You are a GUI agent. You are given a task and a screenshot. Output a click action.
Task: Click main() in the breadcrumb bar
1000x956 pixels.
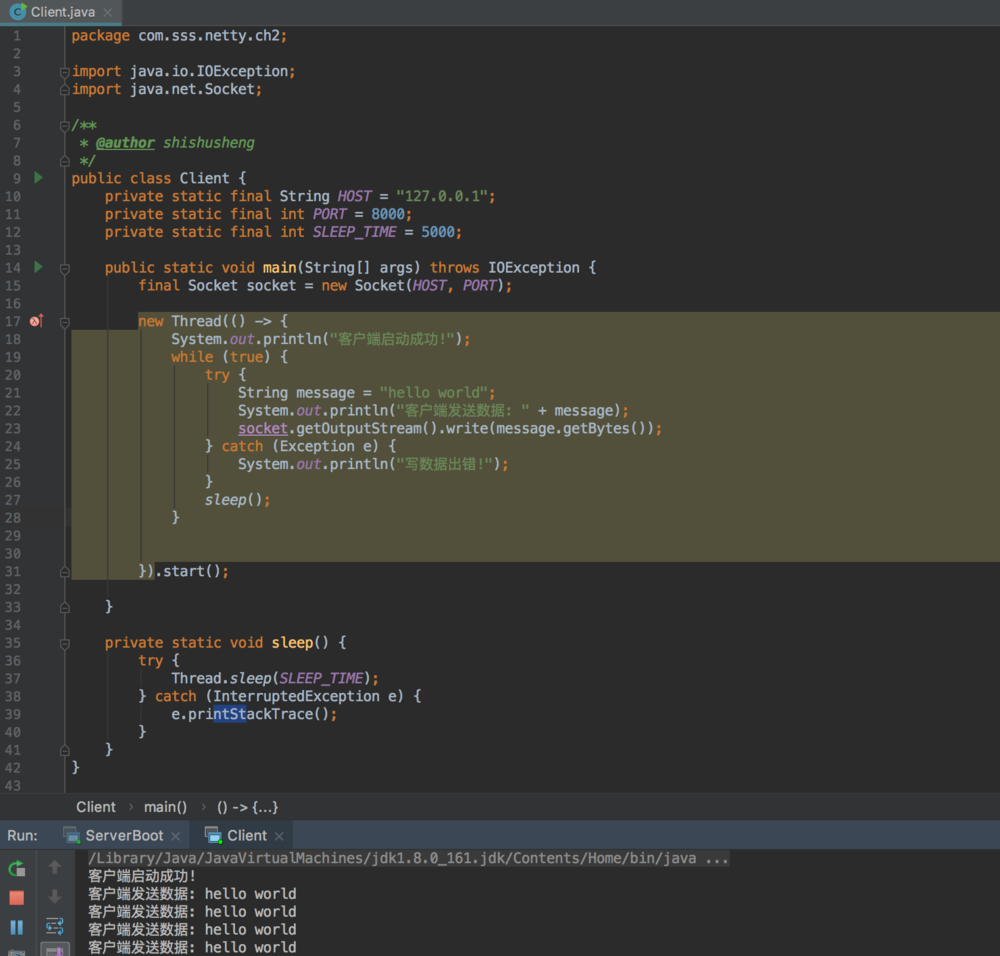[165, 807]
